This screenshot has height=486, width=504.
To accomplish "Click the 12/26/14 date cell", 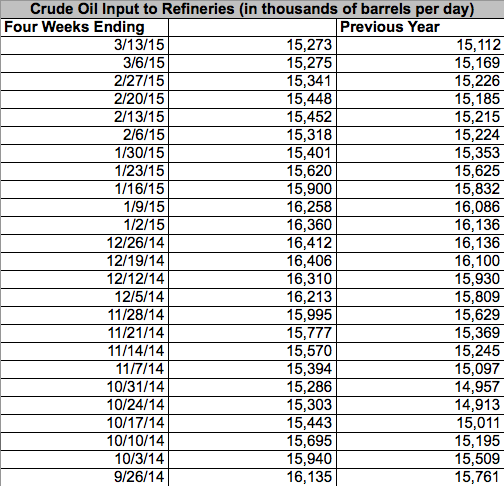I will [85, 243].
